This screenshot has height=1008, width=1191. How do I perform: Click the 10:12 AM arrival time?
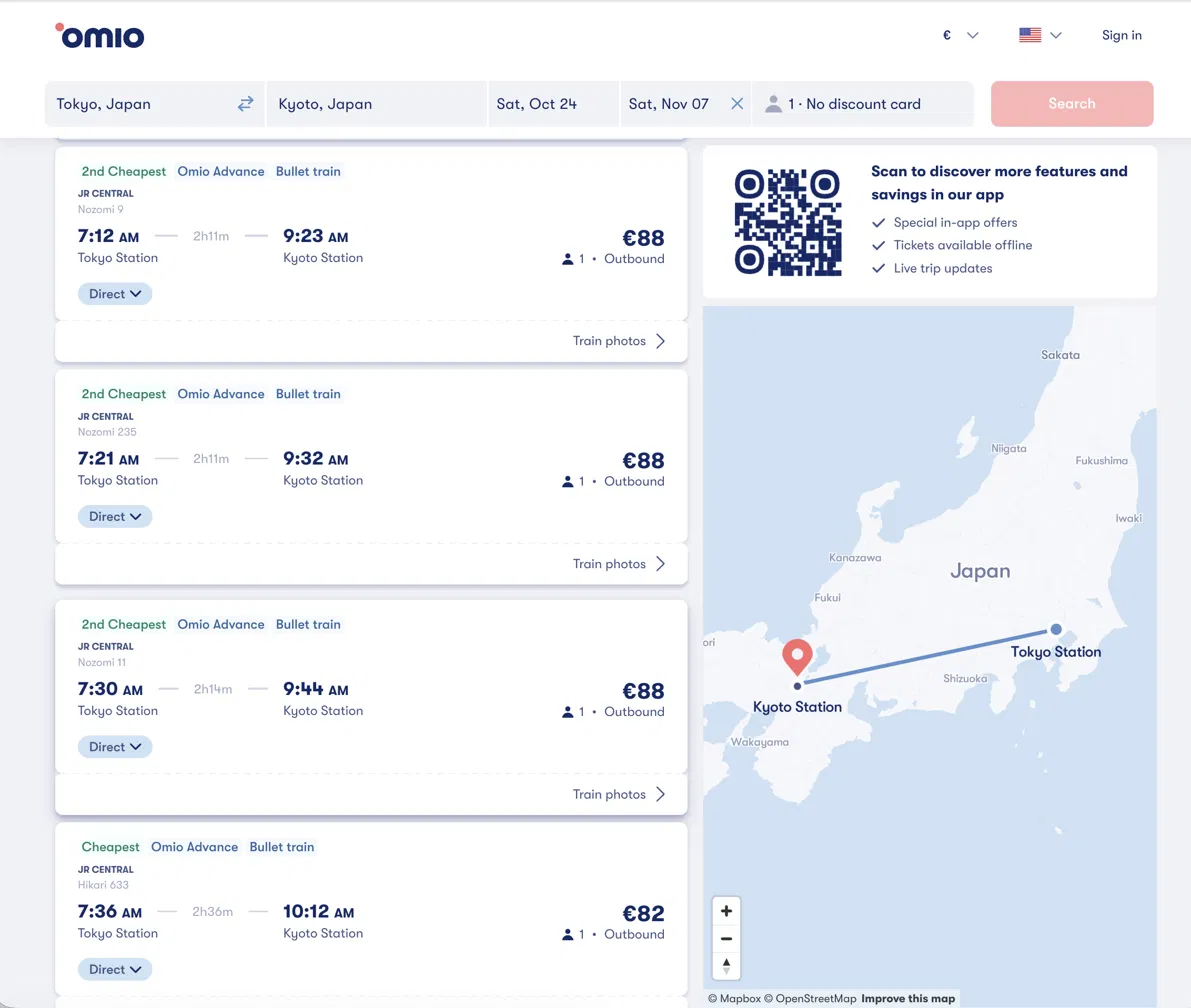coord(318,912)
